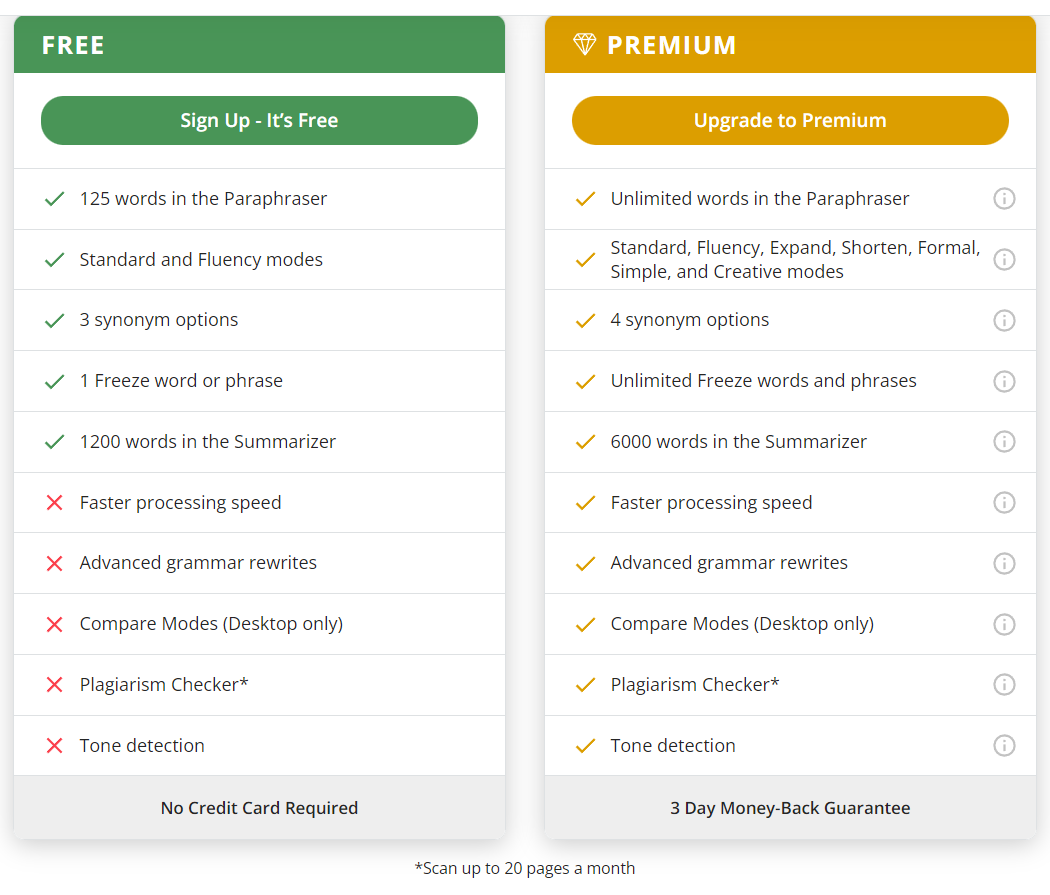
Task: Click the diamond icon in Premium header
Action: click(x=584, y=45)
